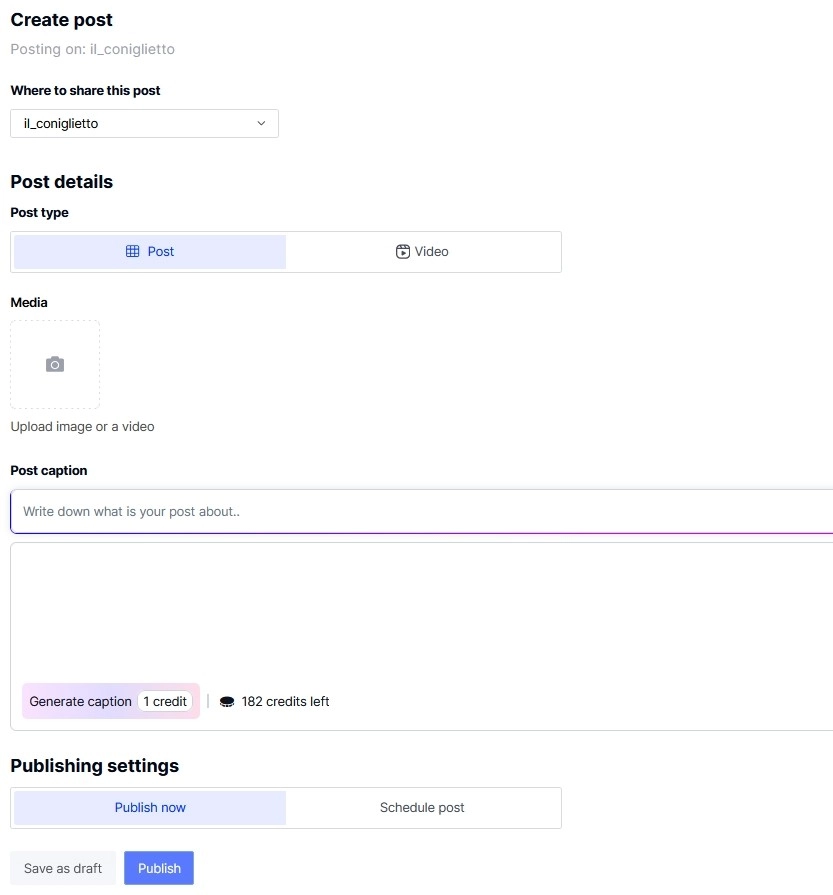Expand the share destination chevron arrow
This screenshot has width=833, height=895.
point(262,124)
